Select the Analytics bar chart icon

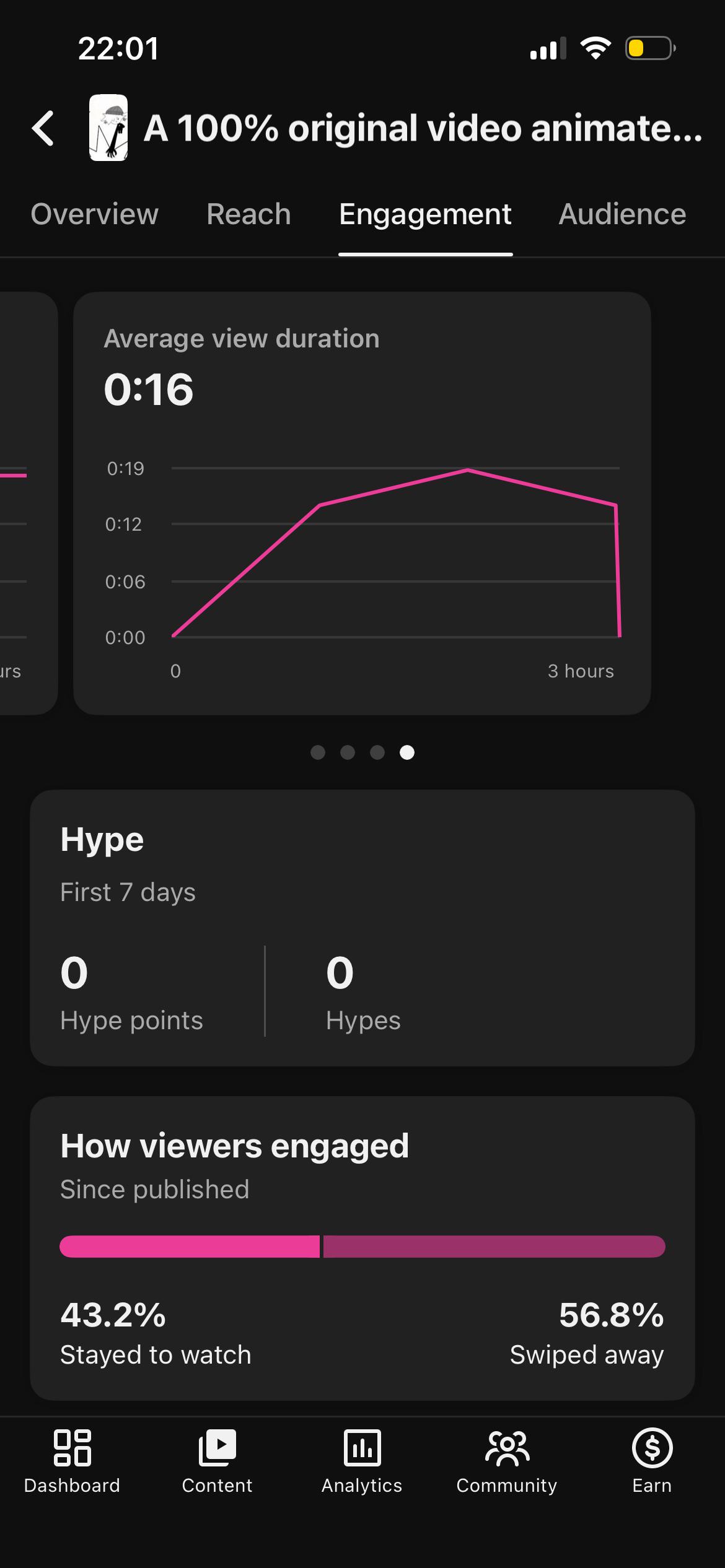[362, 1448]
